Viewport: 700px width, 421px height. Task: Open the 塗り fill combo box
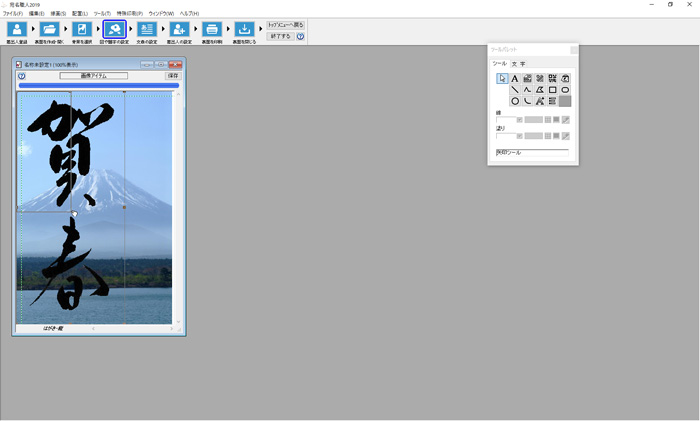pos(506,135)
